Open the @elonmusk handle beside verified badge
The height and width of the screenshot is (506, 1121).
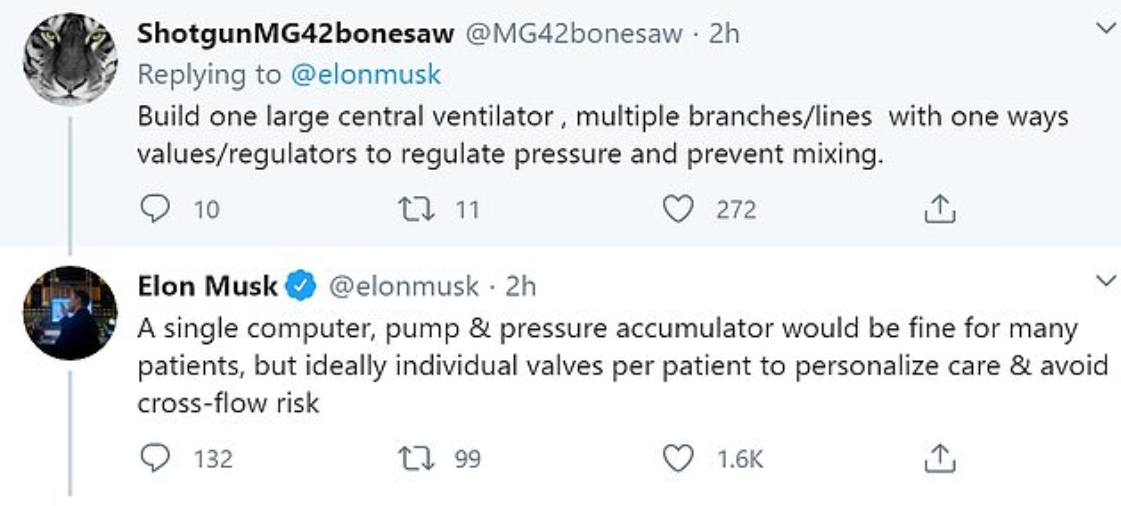403,286
